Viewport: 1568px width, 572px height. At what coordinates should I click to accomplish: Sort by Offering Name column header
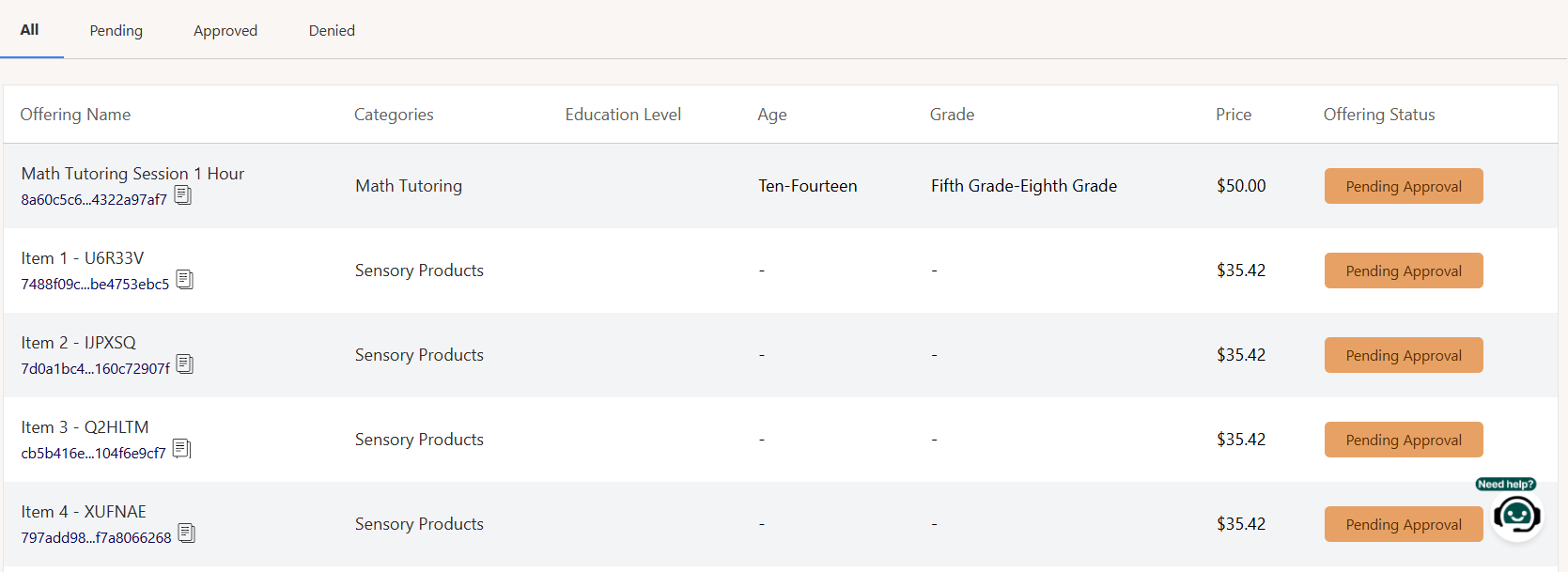tap(75, 115)
